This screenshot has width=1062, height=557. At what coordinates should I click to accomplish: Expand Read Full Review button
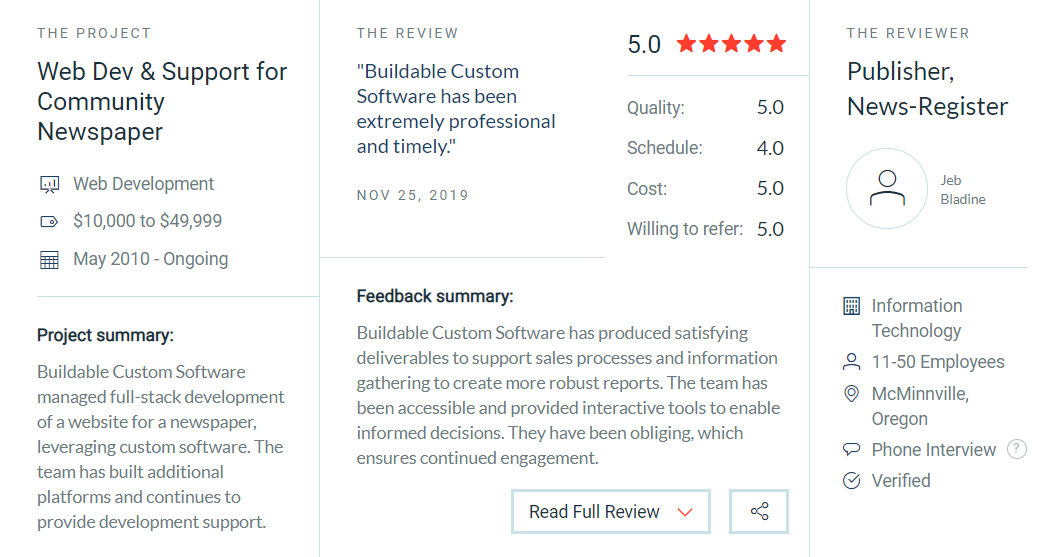pyautogui.click(x=611, y=512)
